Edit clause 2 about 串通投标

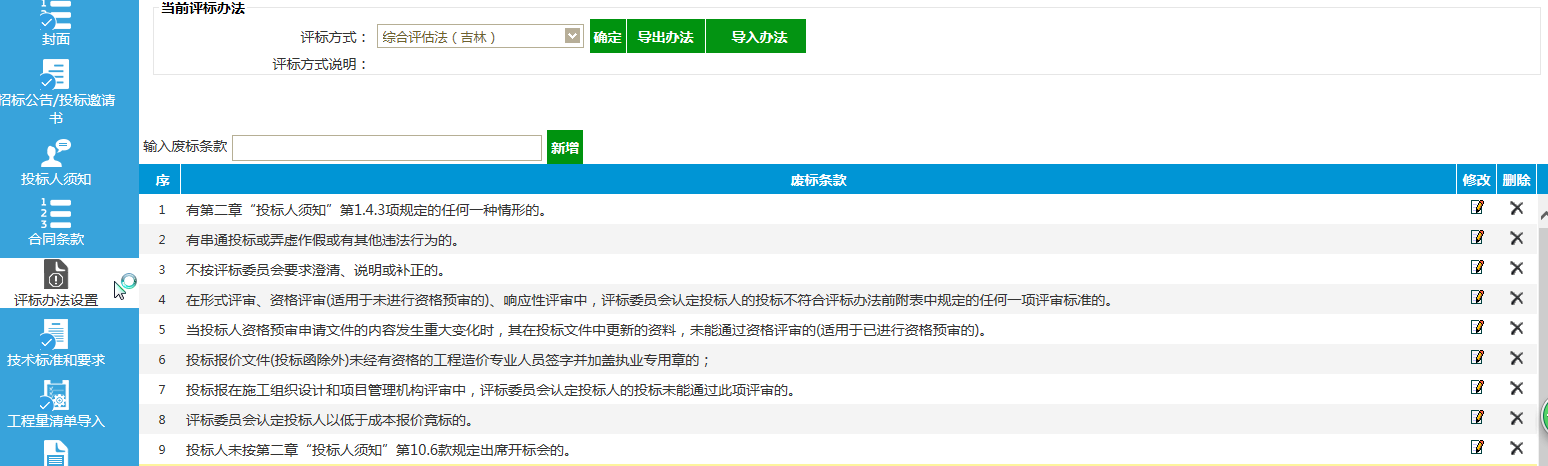(x=1477, y=238)
